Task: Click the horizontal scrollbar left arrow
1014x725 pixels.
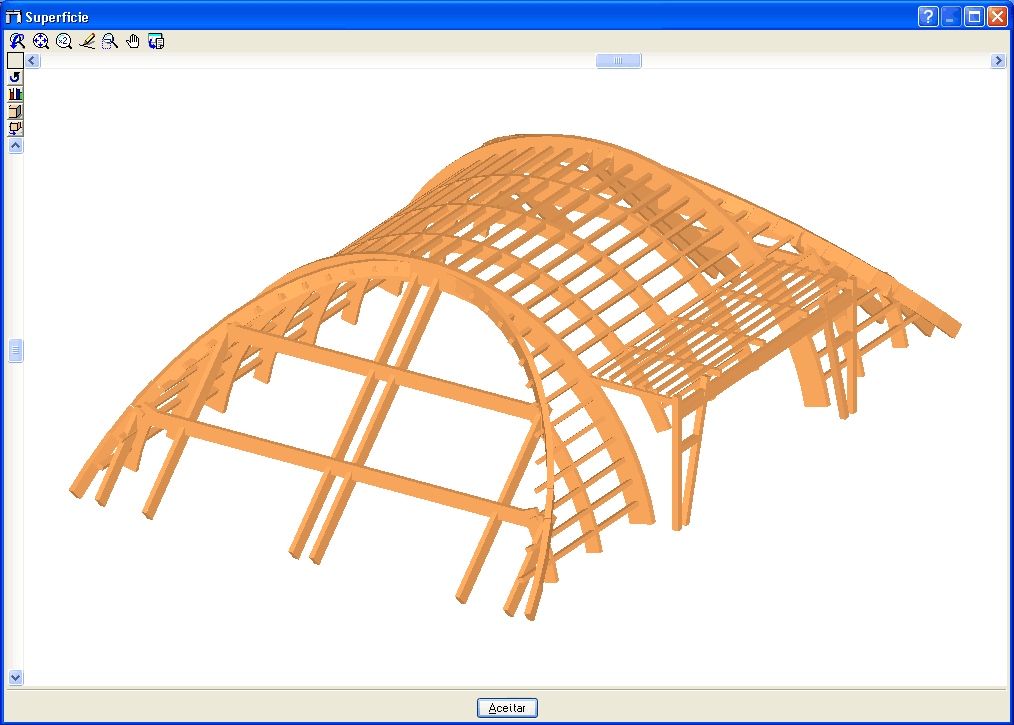Action: coord(32,61)
